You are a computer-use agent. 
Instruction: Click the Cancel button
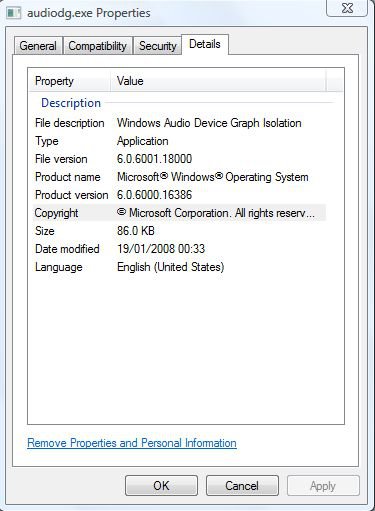point(242,486)
